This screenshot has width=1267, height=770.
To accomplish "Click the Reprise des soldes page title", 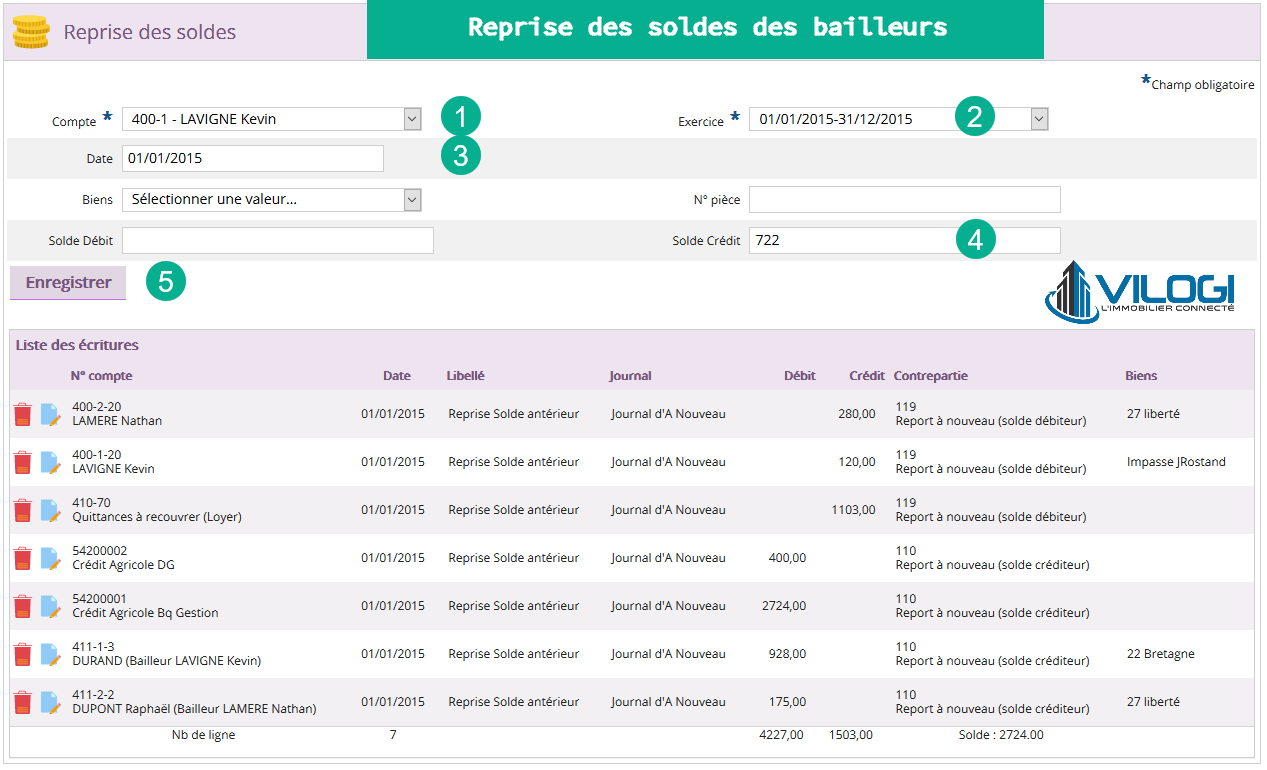I will [x=150, y=32].
